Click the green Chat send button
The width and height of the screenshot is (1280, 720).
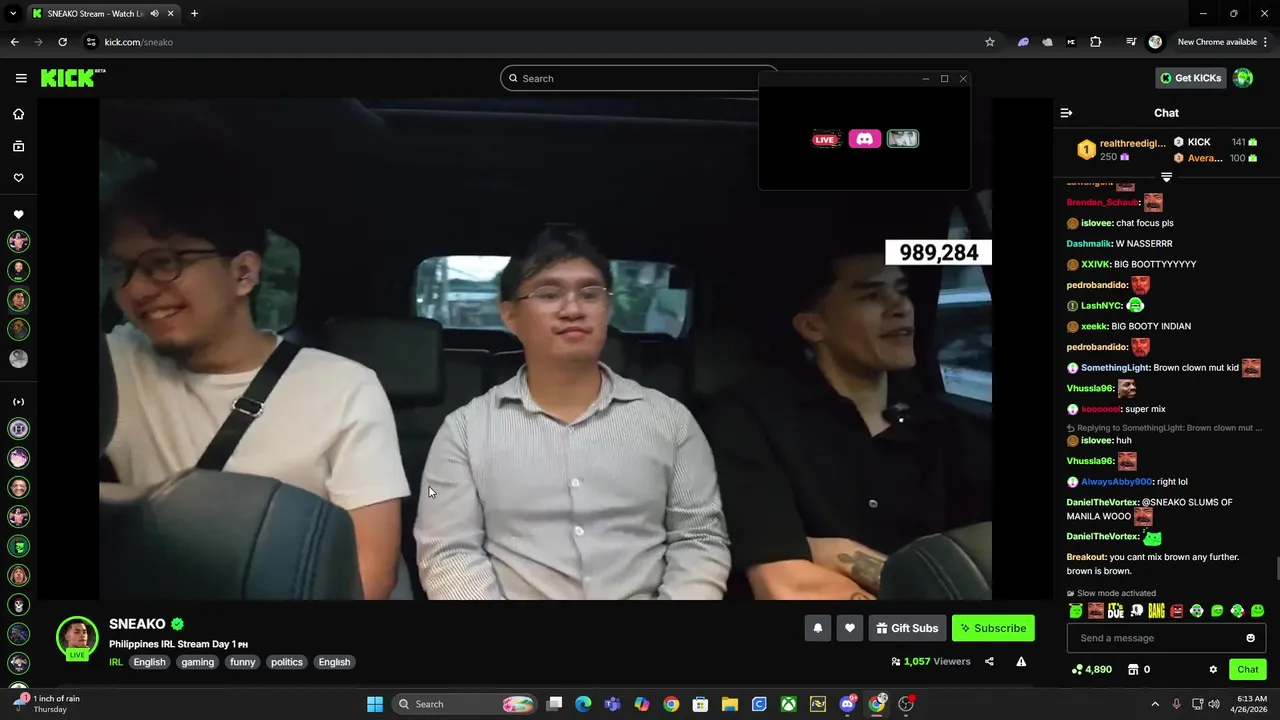click(x=1247, y=670)
